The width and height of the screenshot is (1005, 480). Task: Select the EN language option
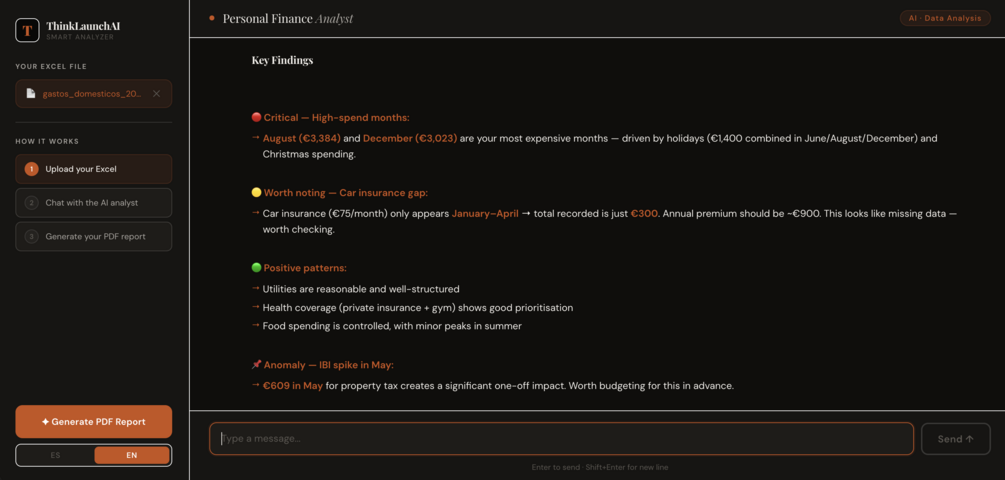[x=131, y=455]
